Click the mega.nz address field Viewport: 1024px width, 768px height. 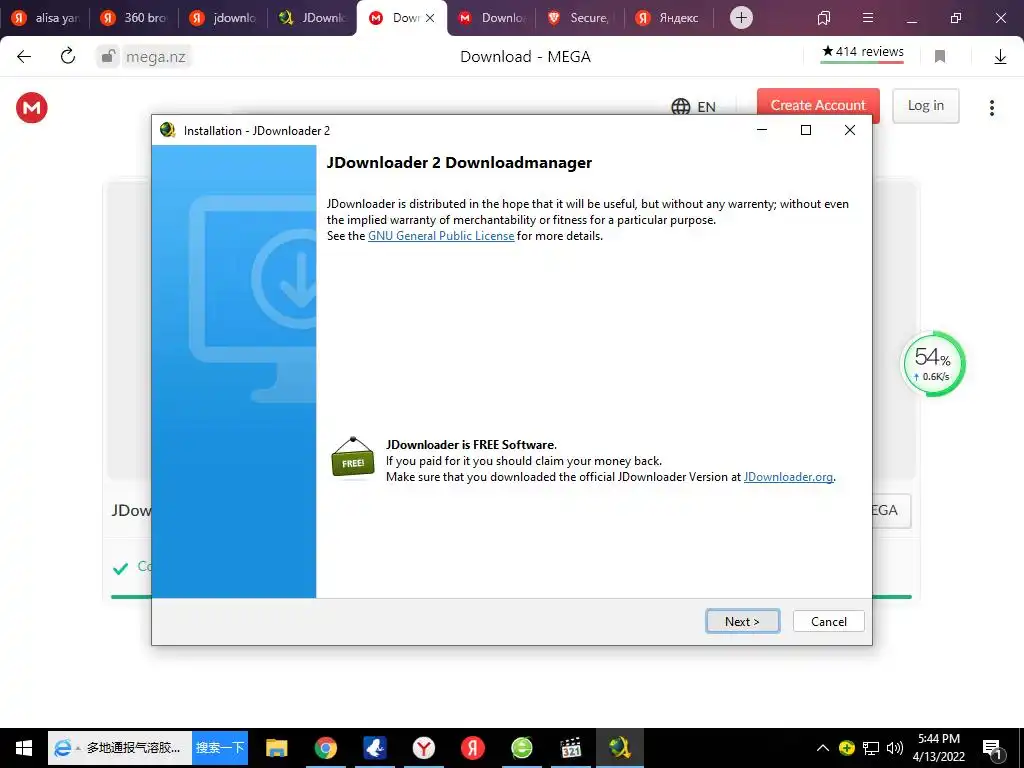click(155, 57)
